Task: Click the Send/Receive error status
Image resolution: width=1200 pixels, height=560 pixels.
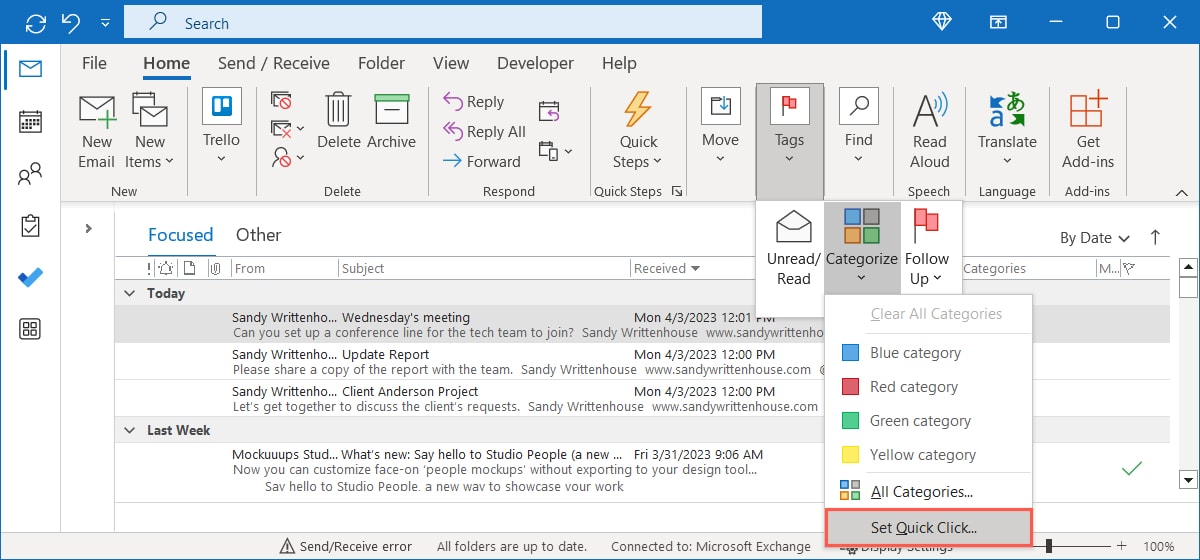Action: coord(345,547)
